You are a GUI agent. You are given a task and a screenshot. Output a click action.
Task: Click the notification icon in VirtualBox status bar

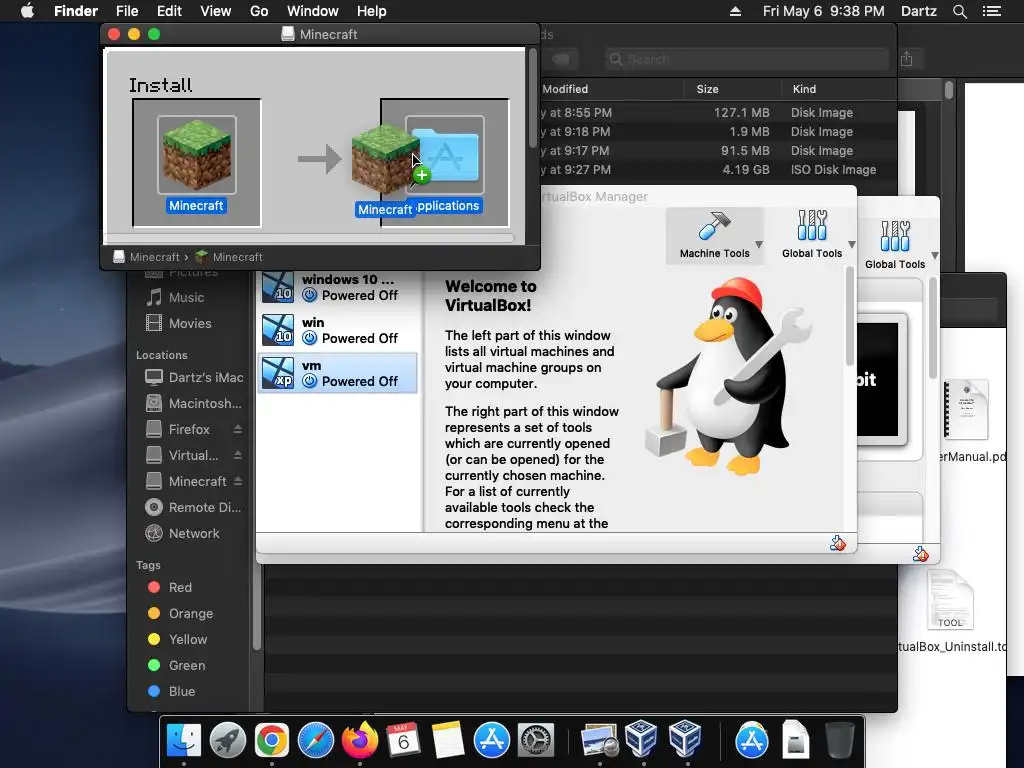click(x=838, y=543)
